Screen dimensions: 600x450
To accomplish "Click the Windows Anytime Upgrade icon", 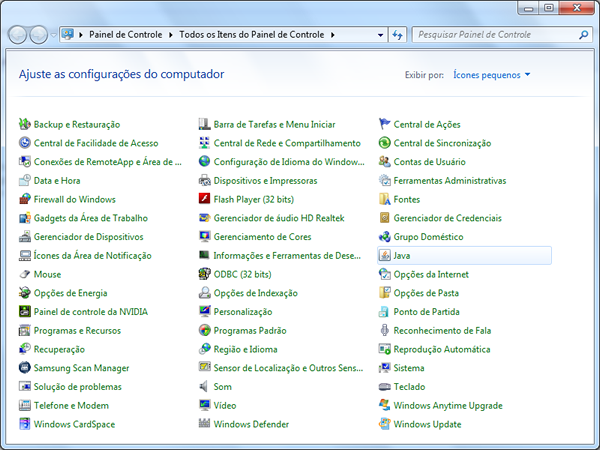I will tap(385, 406).
